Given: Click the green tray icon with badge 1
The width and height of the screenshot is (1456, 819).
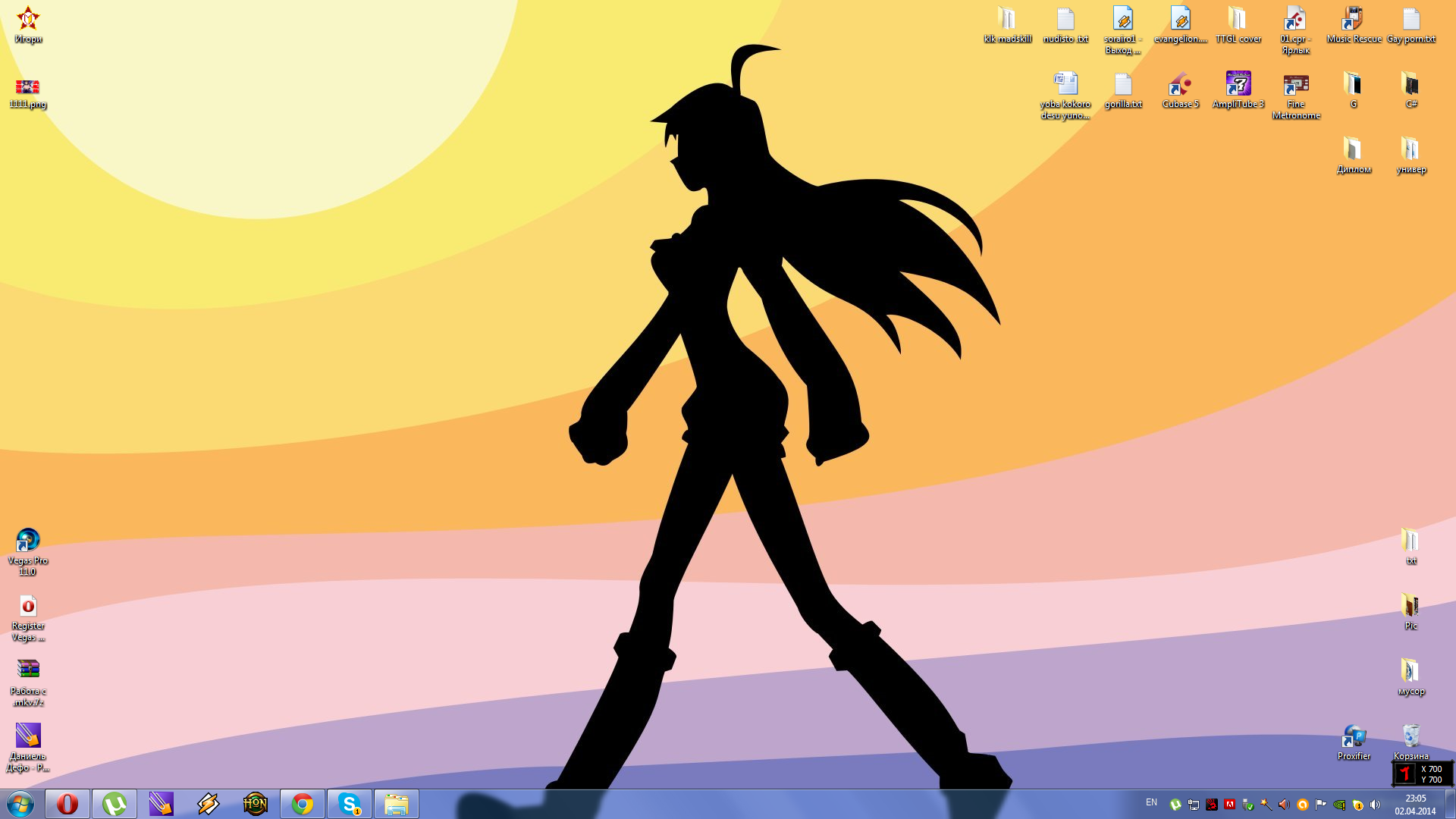Looking at the screenshot, I should pos(1357,805).
